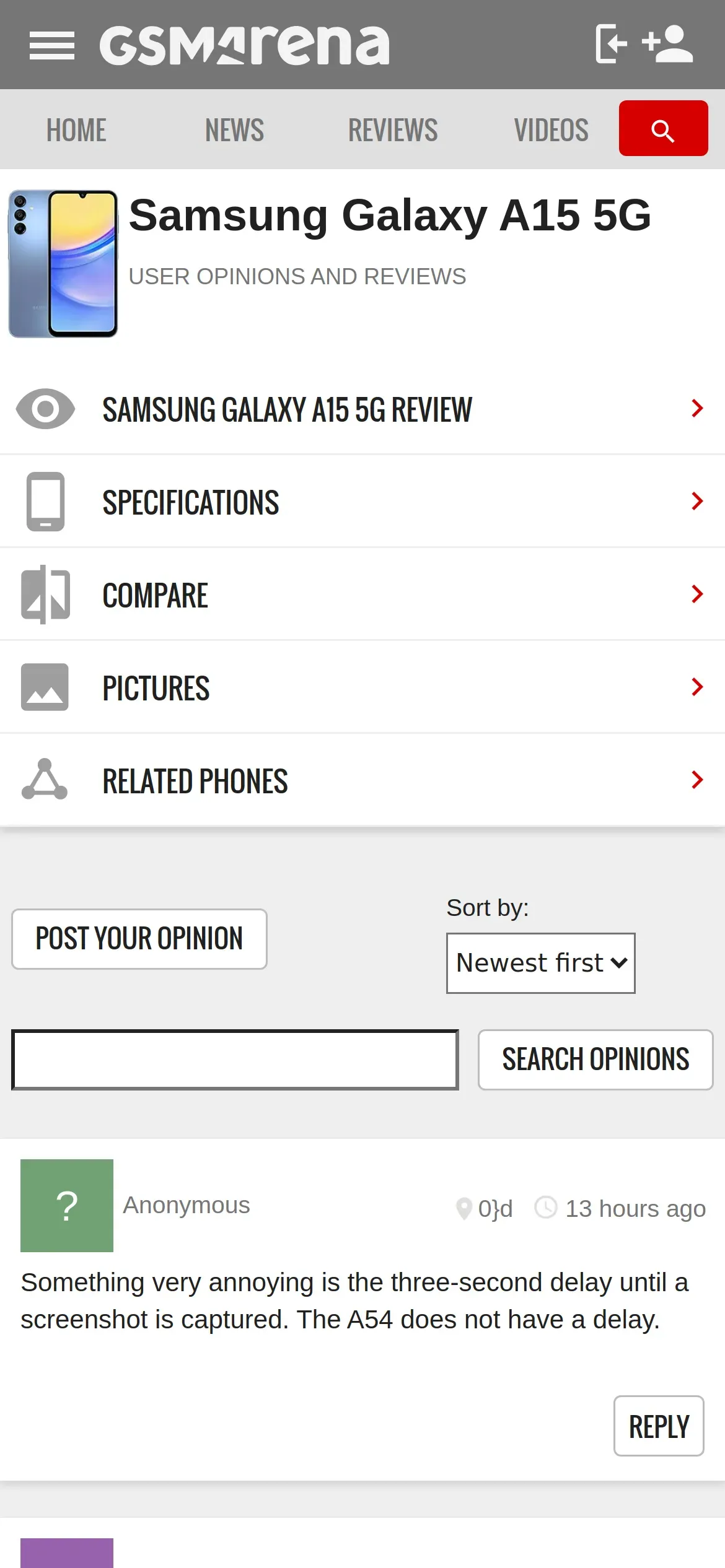Expand the Related Phones row chevron
Viewport: 725px width, 1568px height.
(697, 780)
